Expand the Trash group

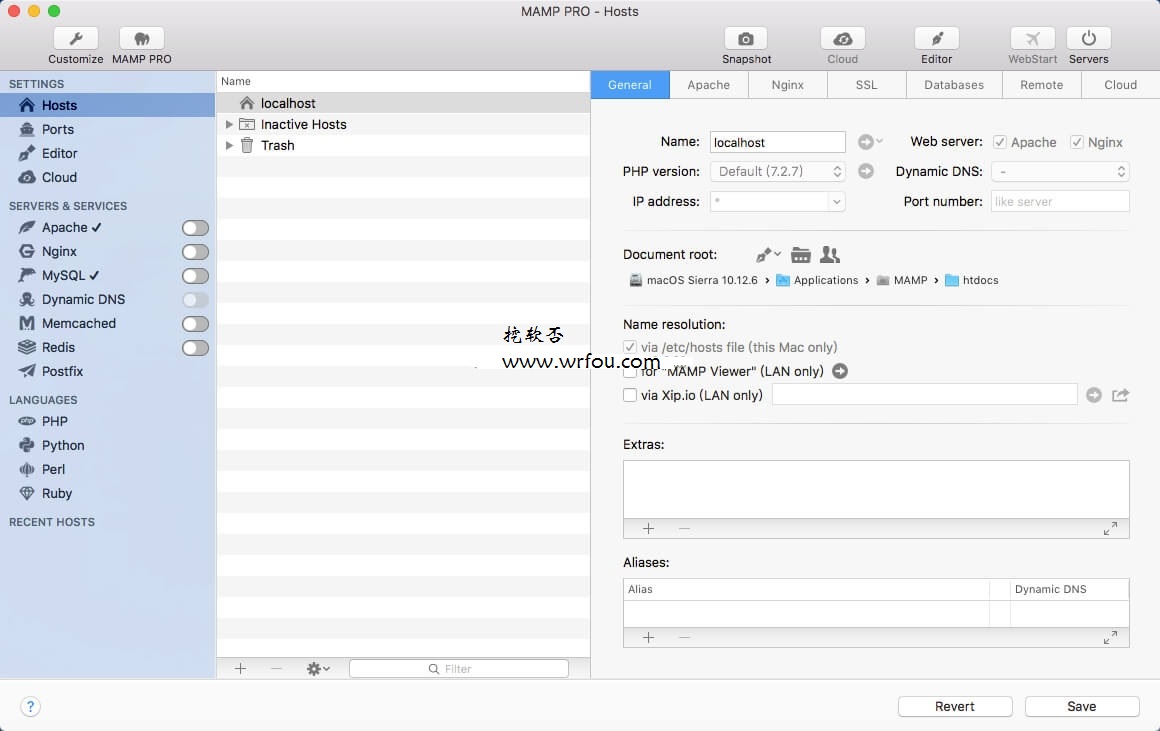point(229,145)
